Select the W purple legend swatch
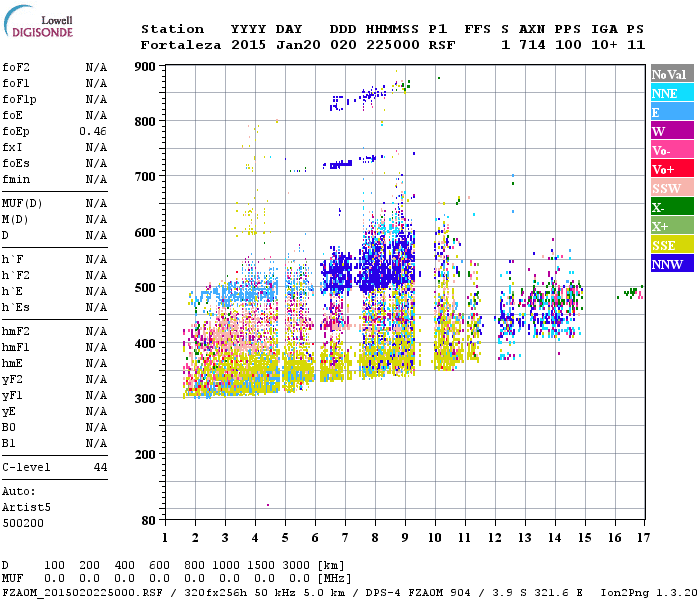The height and width of the screenshot is (600, 700). click(672, 131)
